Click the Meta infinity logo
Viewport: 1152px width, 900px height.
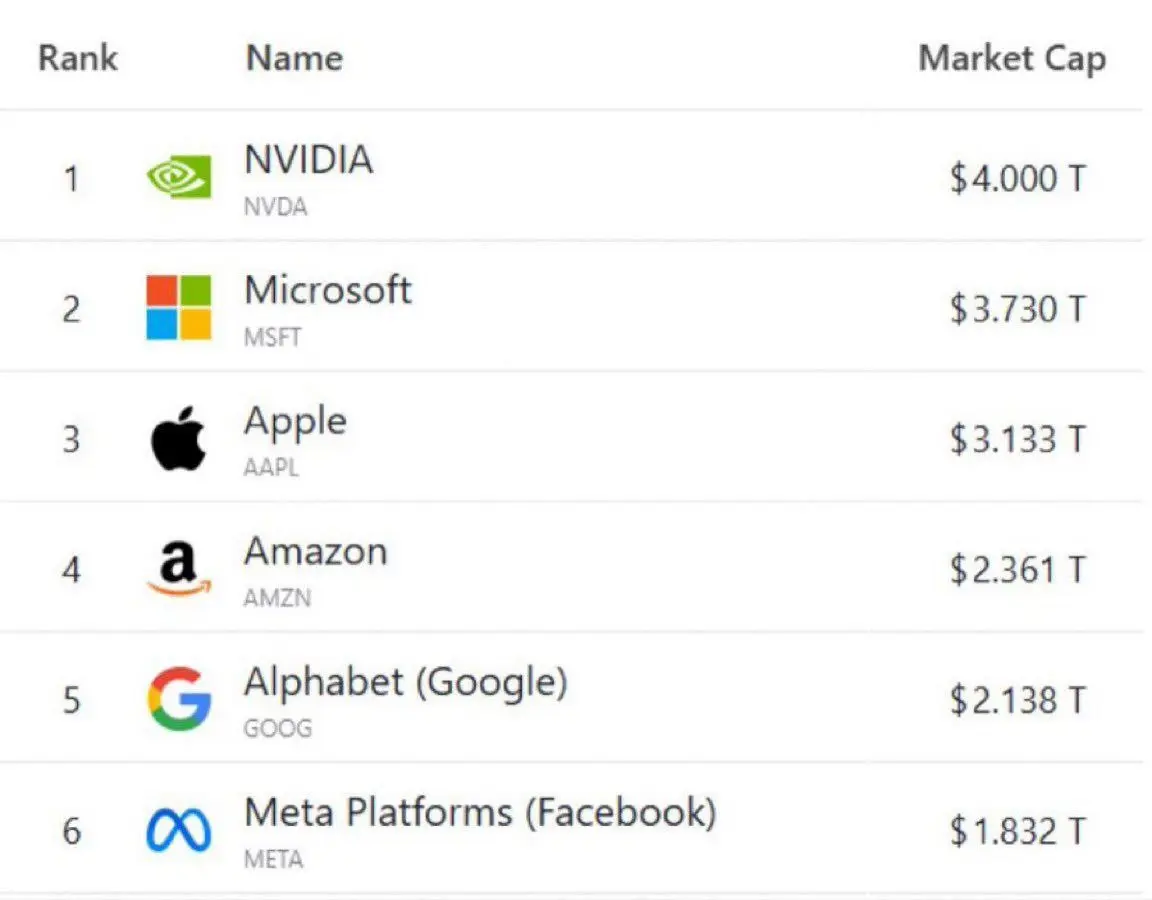179,830
